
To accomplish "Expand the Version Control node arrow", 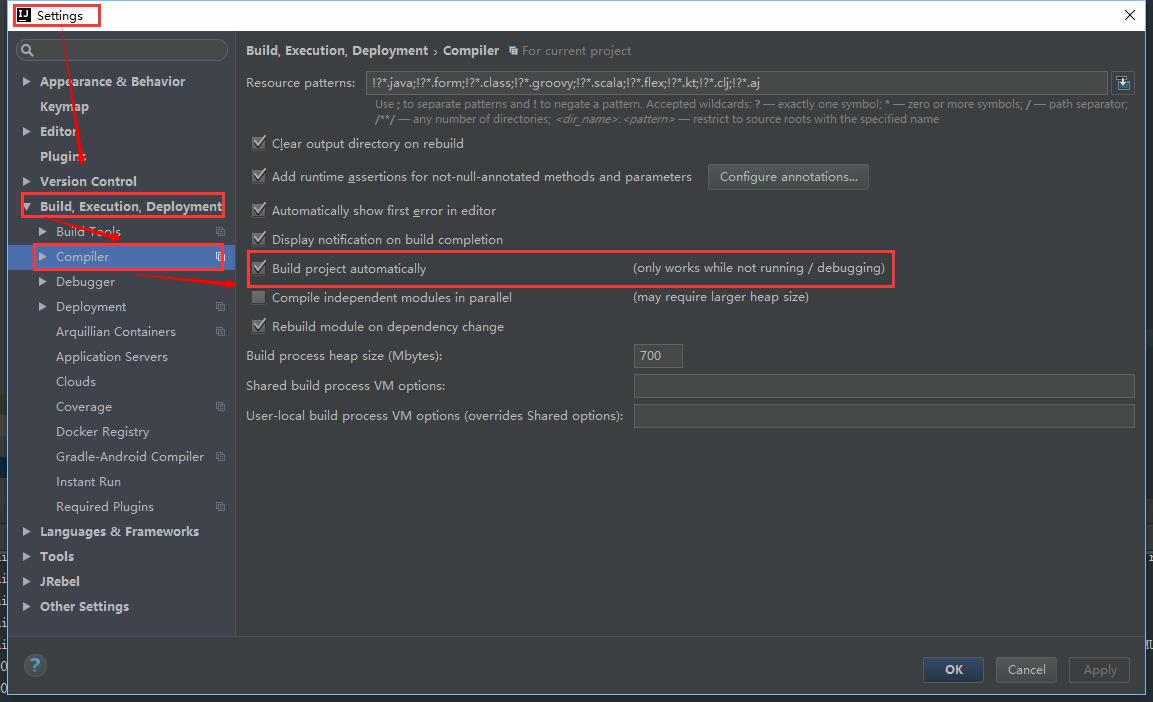I will coord(26,182).
